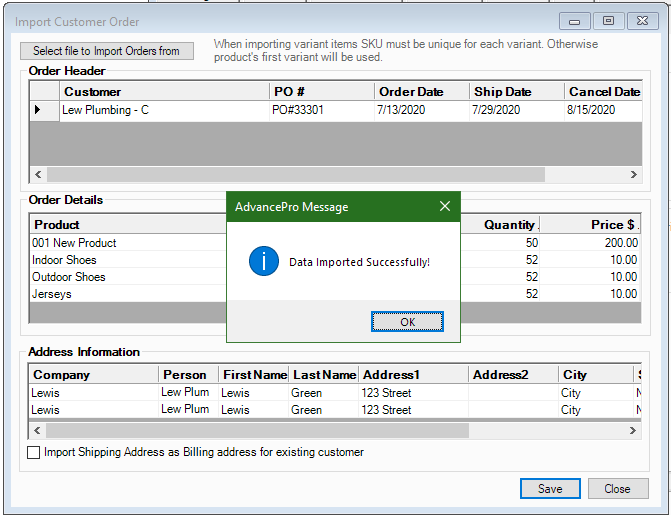
Task: Close the AdvancePro Message popup with X
Action: point(445,207)
